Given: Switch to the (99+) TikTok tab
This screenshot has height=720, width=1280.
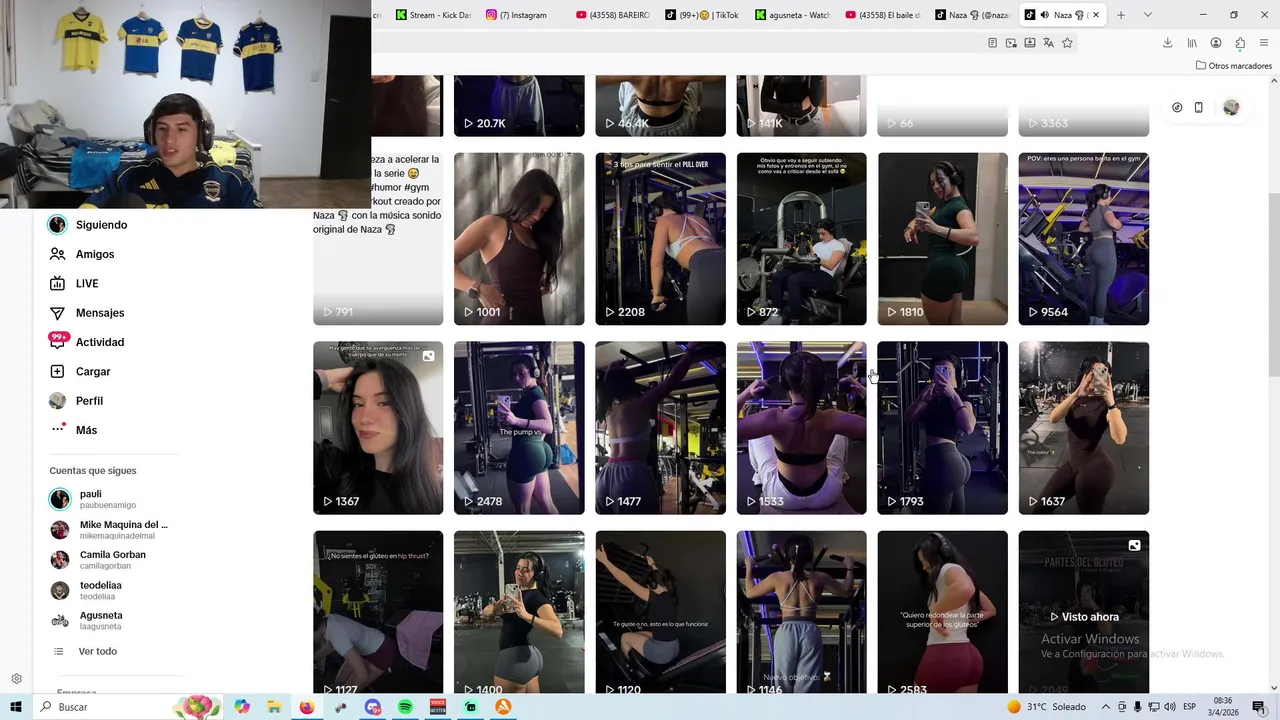Looking at the screenshot, I should pyautogui.click(x=702, y=15).
